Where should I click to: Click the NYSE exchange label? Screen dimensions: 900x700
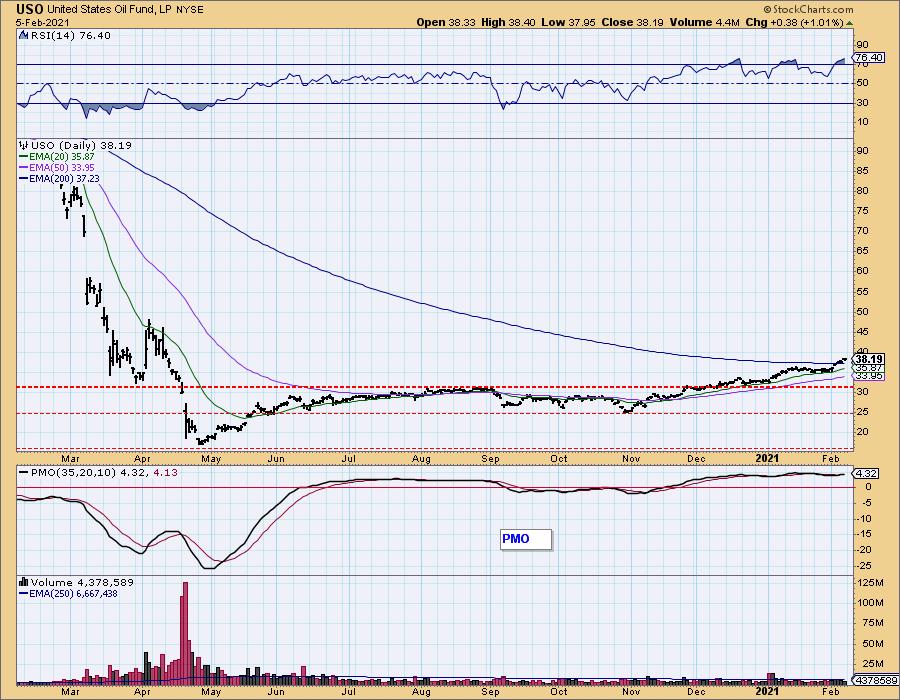coord(190,10)
